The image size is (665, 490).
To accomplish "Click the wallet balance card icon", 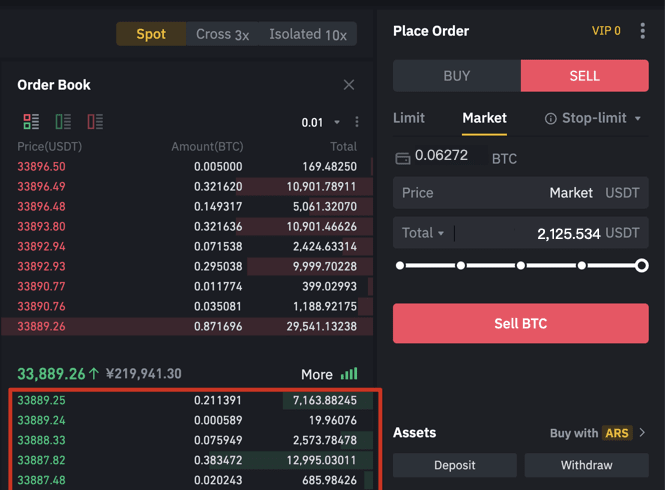I will (x=402, y=159).
